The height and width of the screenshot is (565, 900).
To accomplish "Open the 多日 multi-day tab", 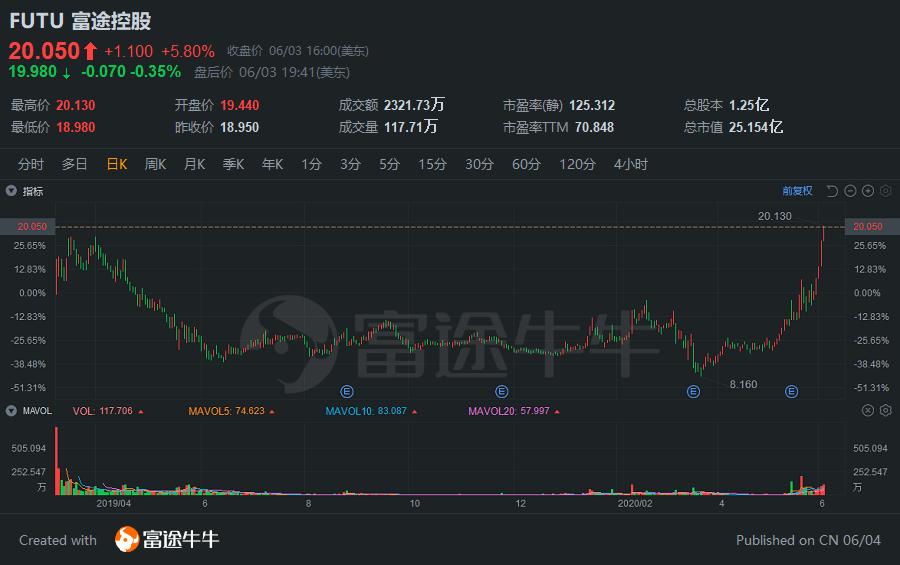I will [74, 164].
